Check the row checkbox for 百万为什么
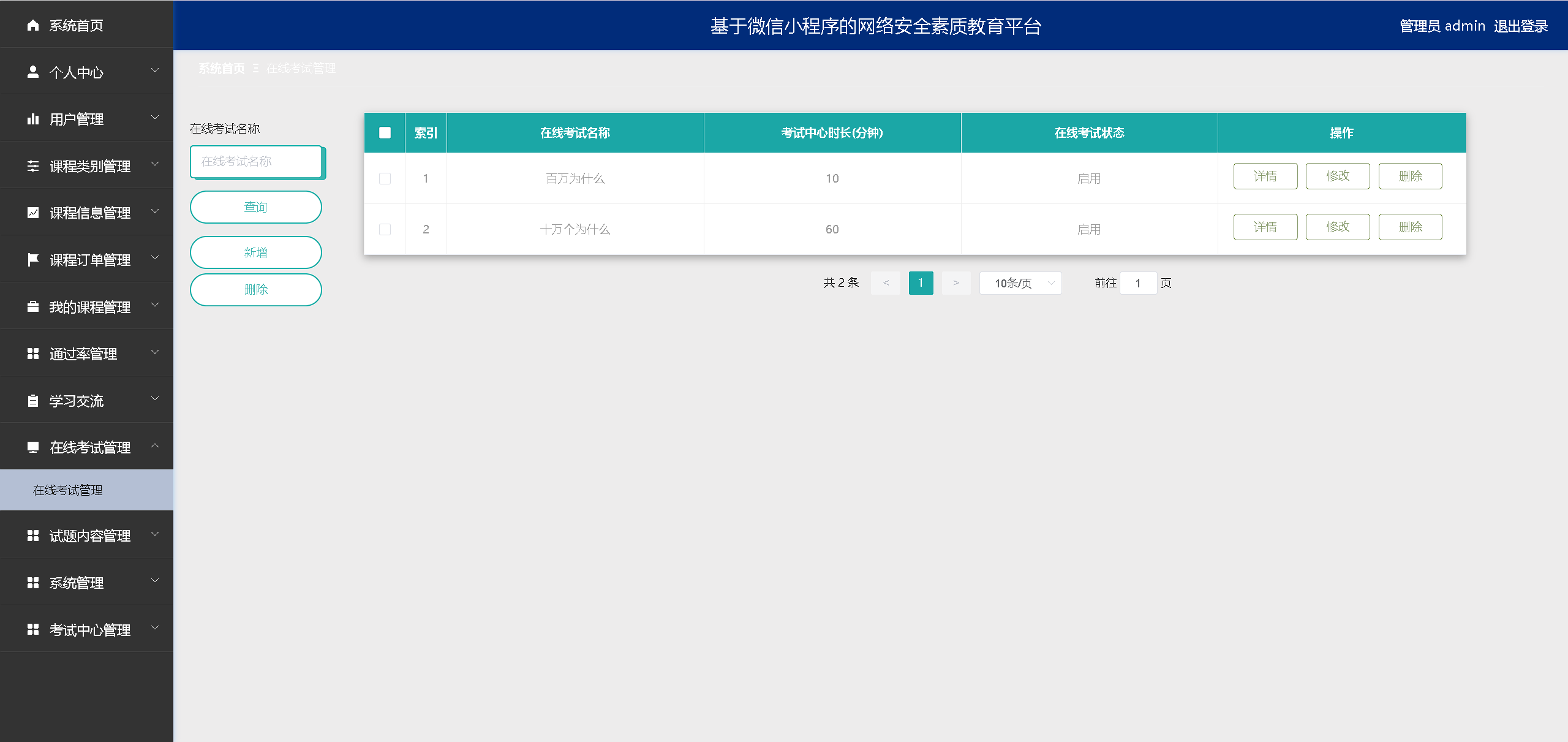Viewport: 1568px width, 742px height. (385, 178)
